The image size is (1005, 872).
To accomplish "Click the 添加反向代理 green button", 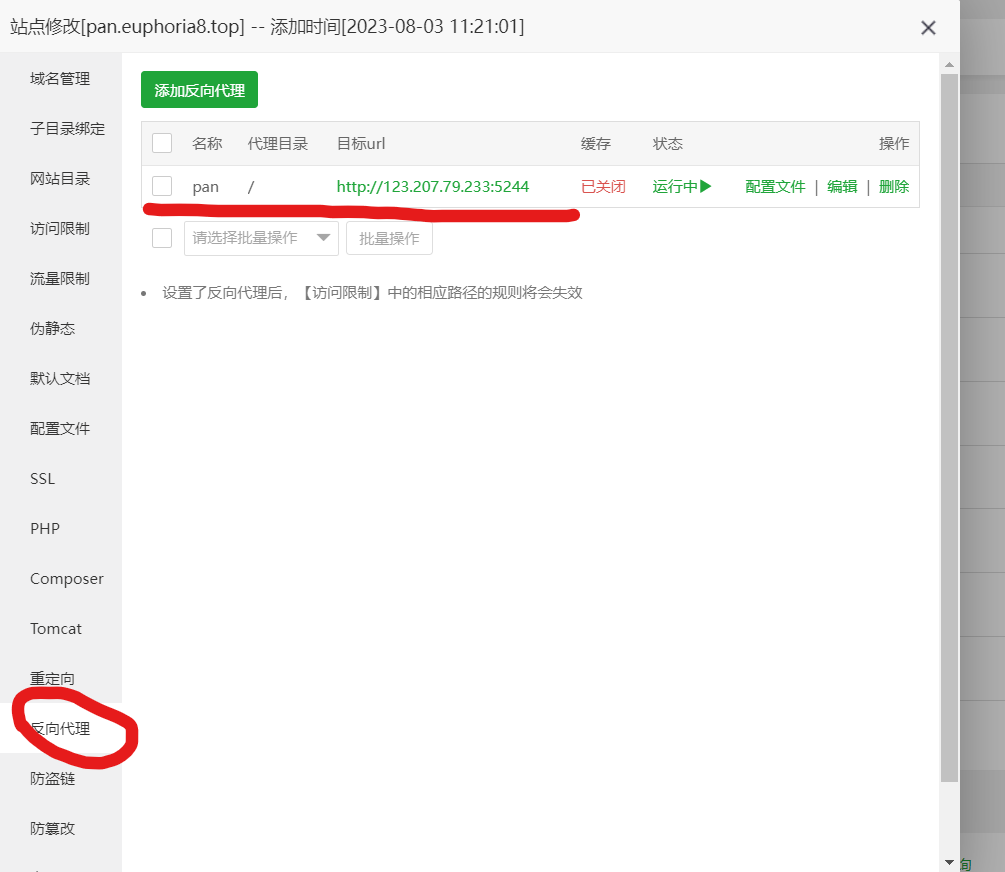I will 200,90.
